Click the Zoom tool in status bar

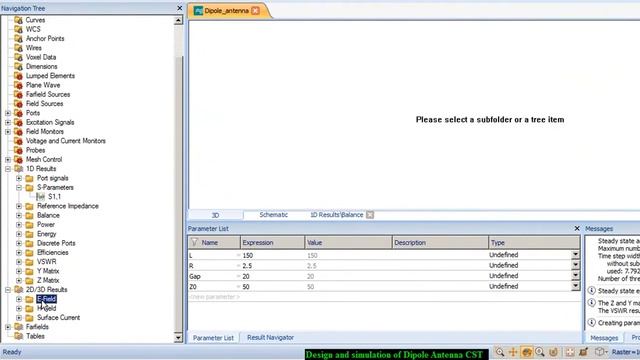tap(500, 352)
